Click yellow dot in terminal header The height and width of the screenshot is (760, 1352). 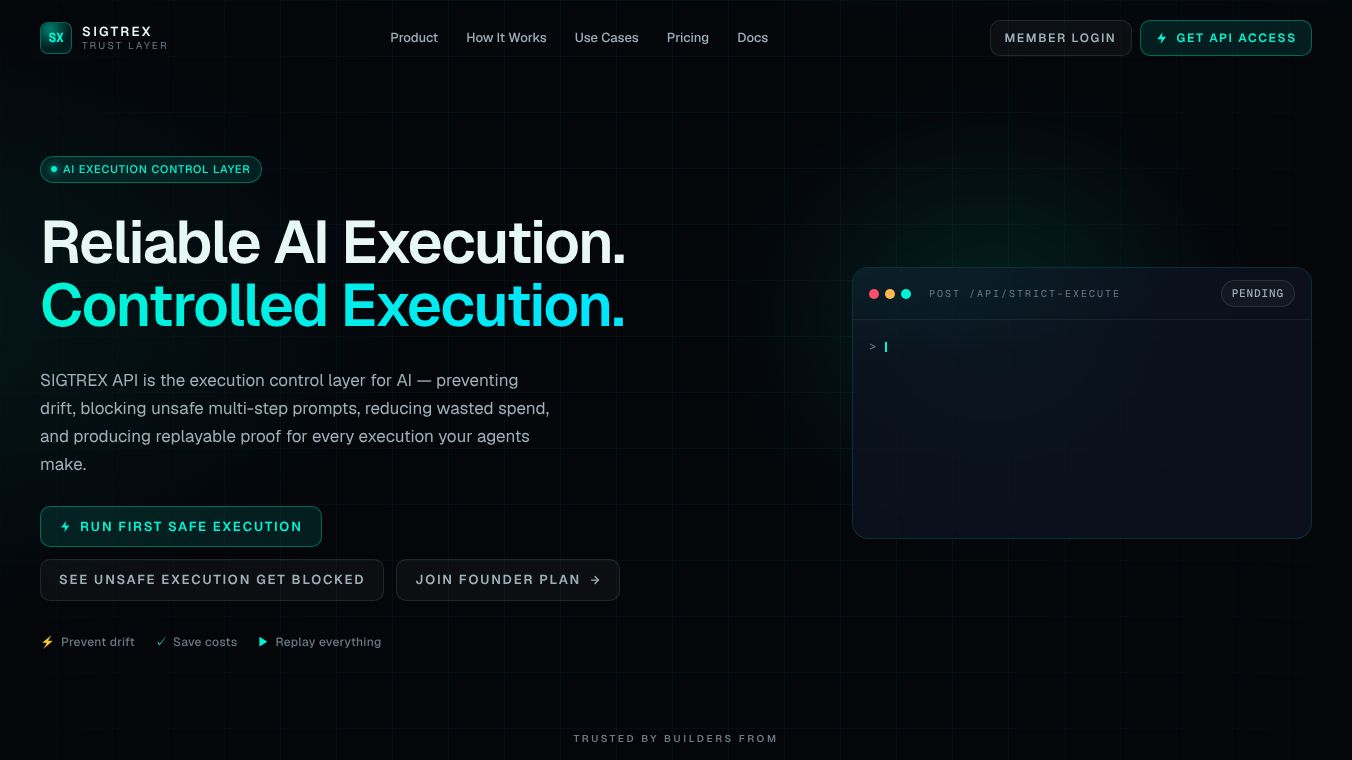(x=890, y=294)
